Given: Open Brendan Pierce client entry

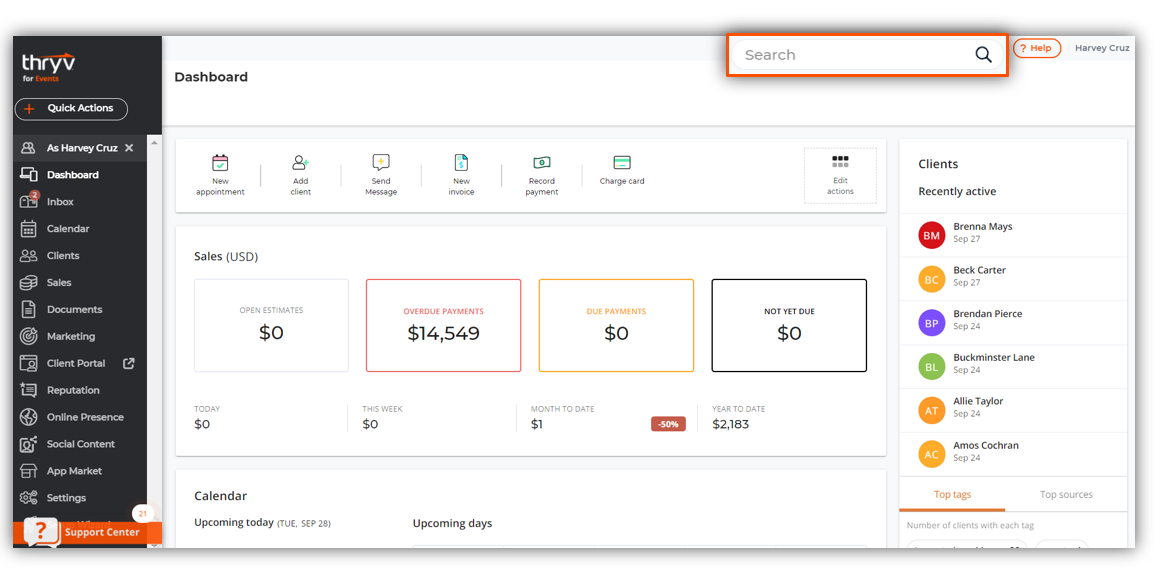Looking at the screenshot, I should (1013, 323).
